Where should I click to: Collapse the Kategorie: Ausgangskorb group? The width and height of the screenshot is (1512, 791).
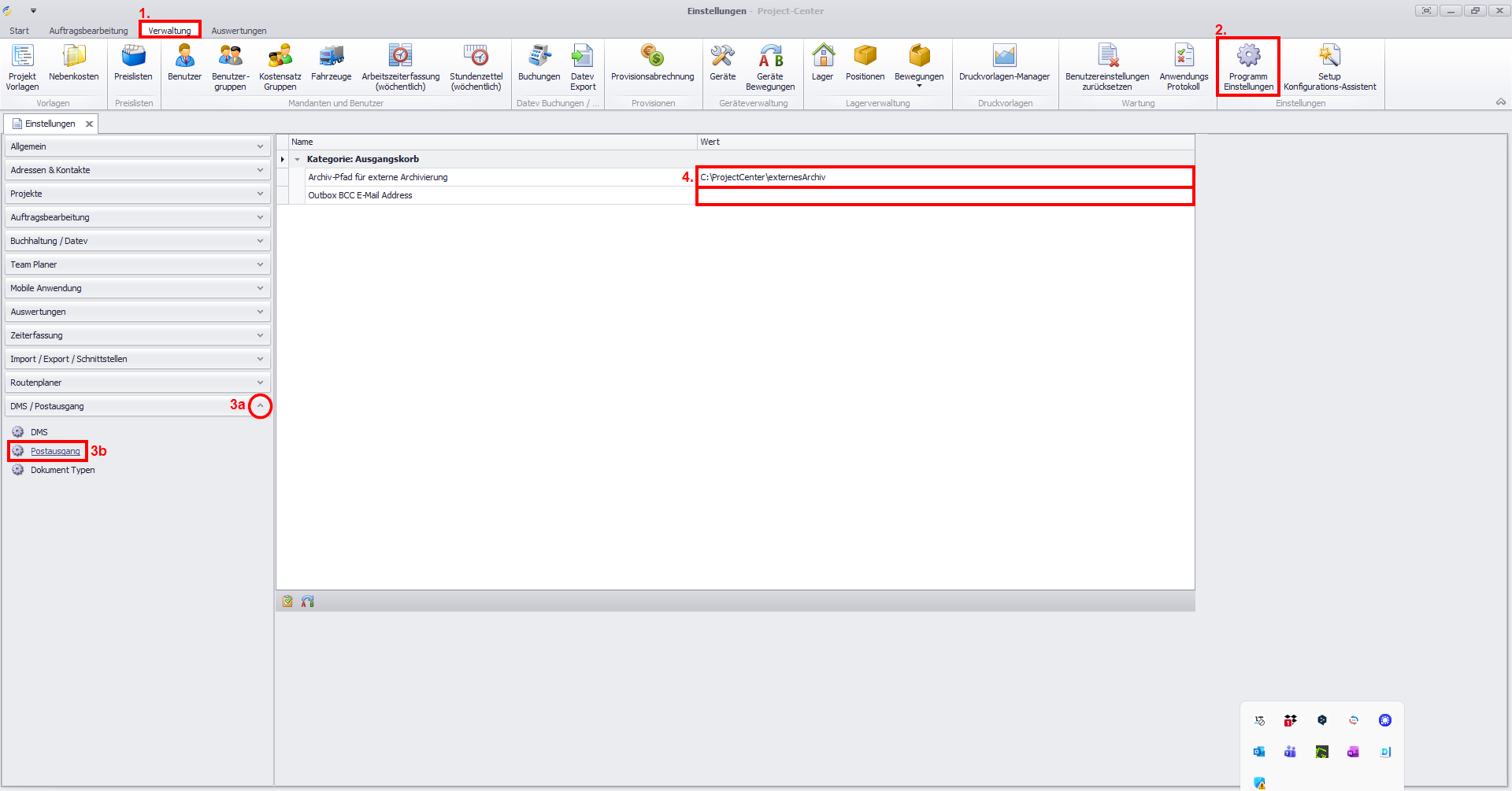pos(298,160)
